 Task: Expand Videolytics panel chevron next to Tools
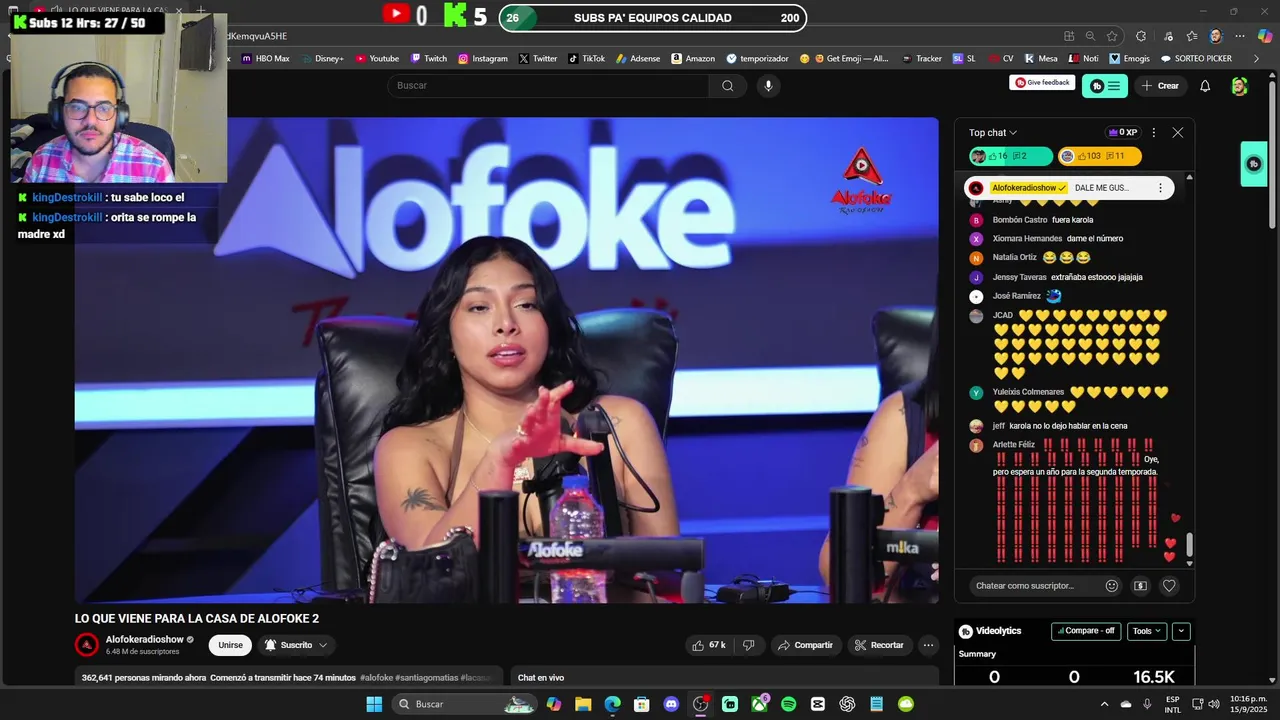tap(1181, 631)
